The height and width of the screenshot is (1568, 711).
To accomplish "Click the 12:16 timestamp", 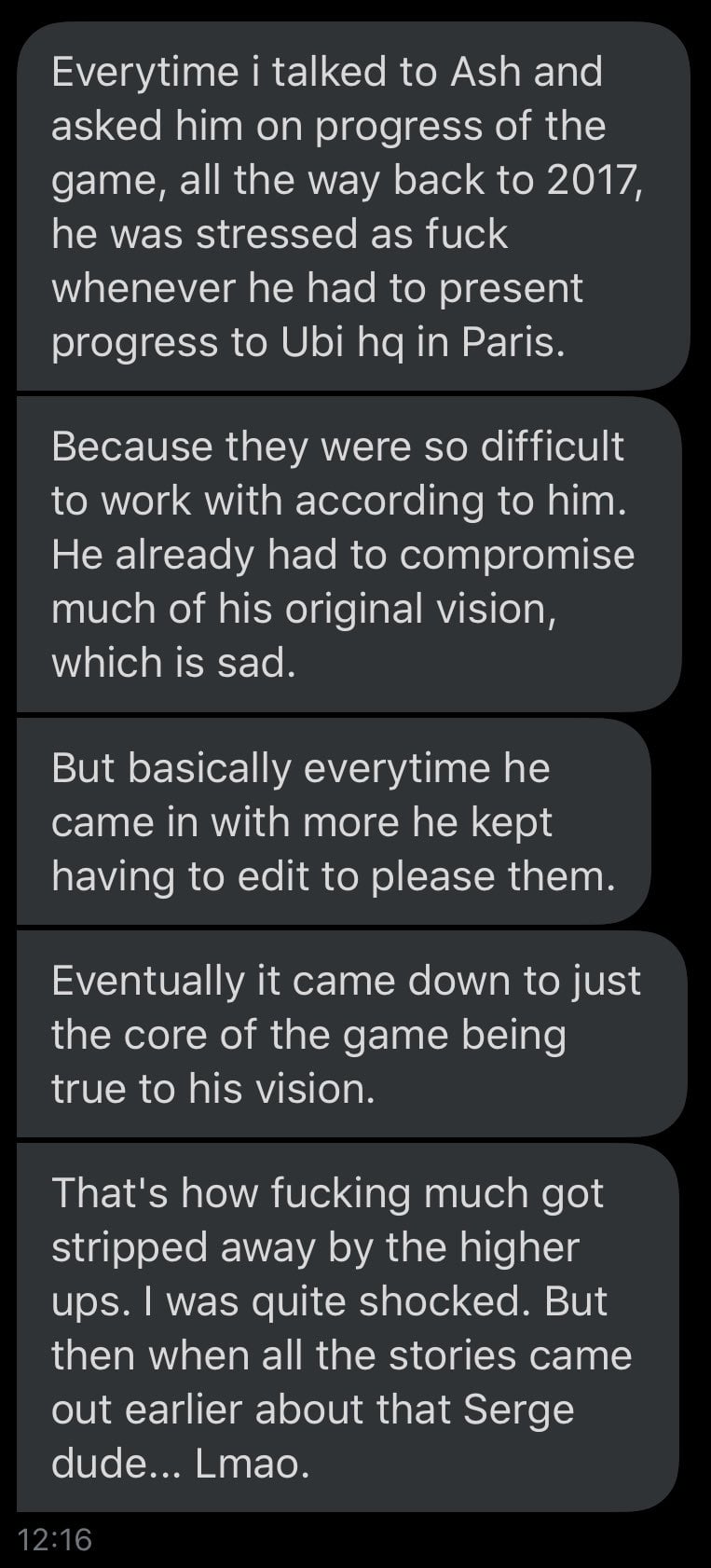I will [55, 1539].
